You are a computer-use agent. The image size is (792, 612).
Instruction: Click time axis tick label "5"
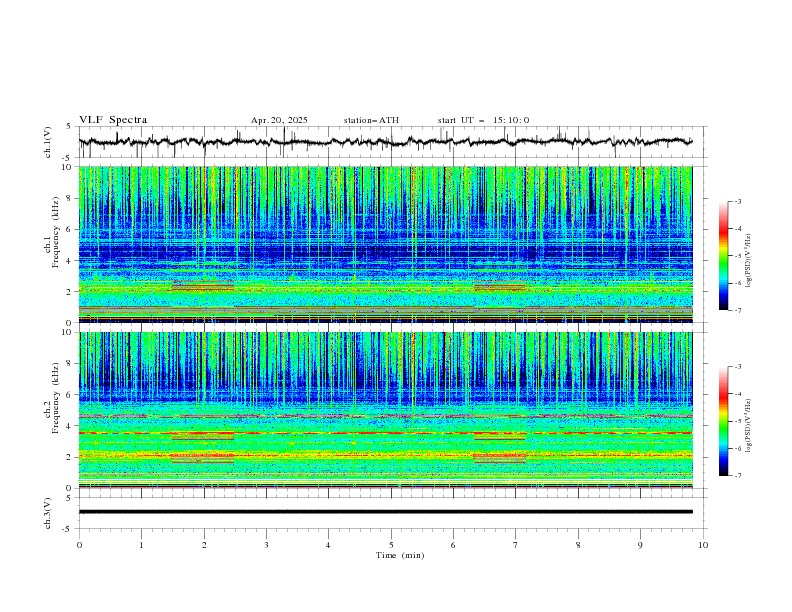click(391, 545)
